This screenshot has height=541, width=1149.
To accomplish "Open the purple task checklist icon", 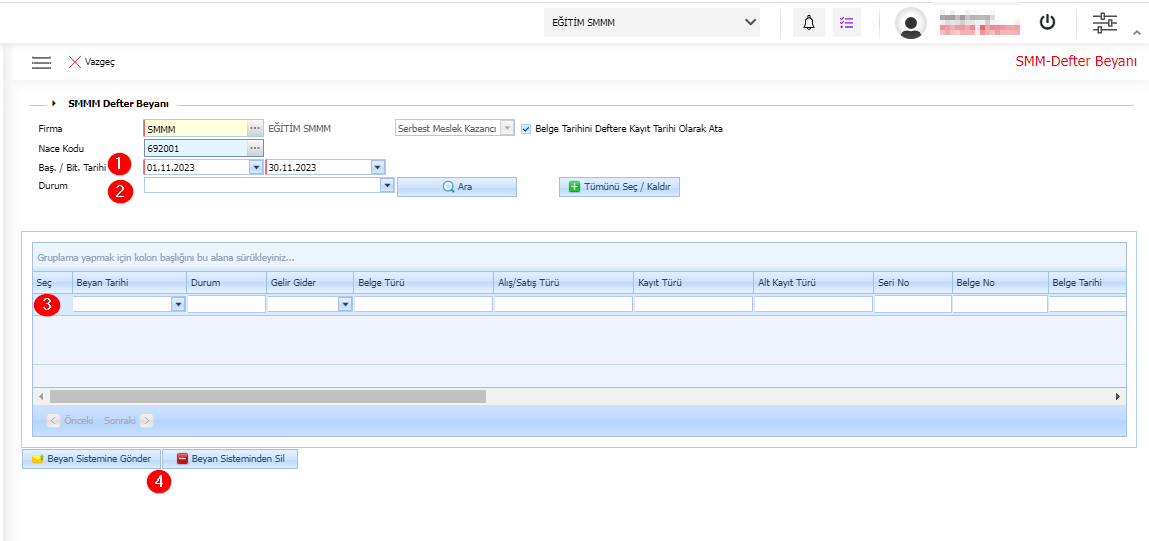I will [x=847, y=23].
